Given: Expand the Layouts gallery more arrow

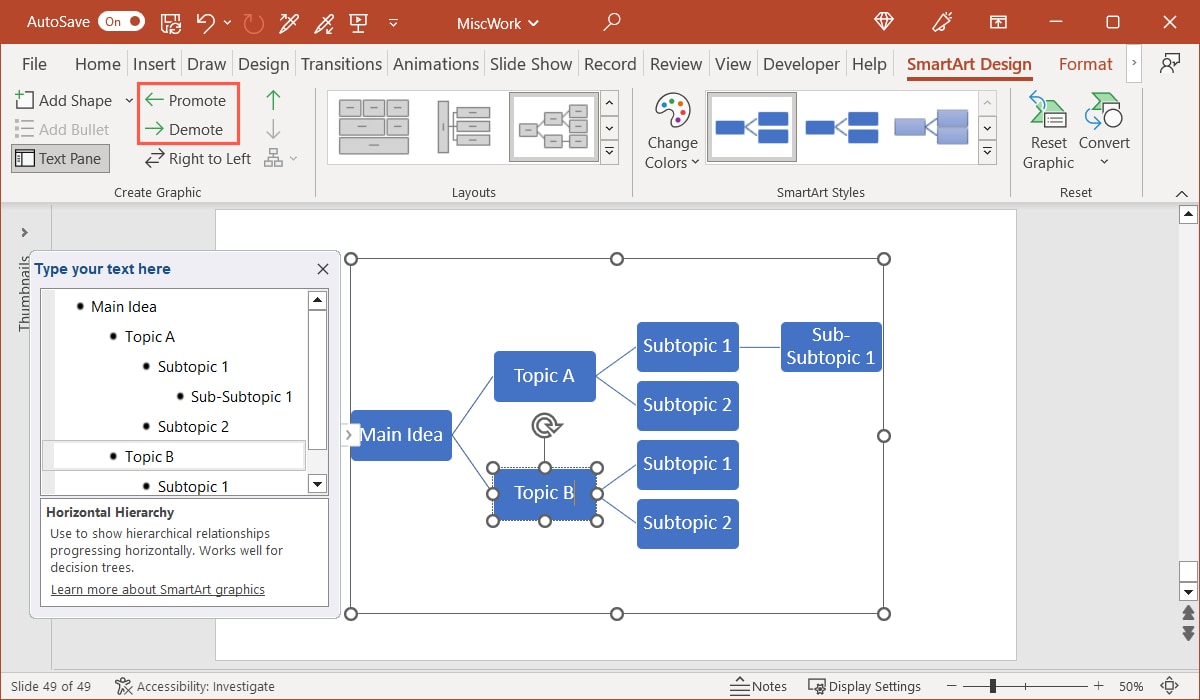Looking at the screenshot, I should pos(609,152).
